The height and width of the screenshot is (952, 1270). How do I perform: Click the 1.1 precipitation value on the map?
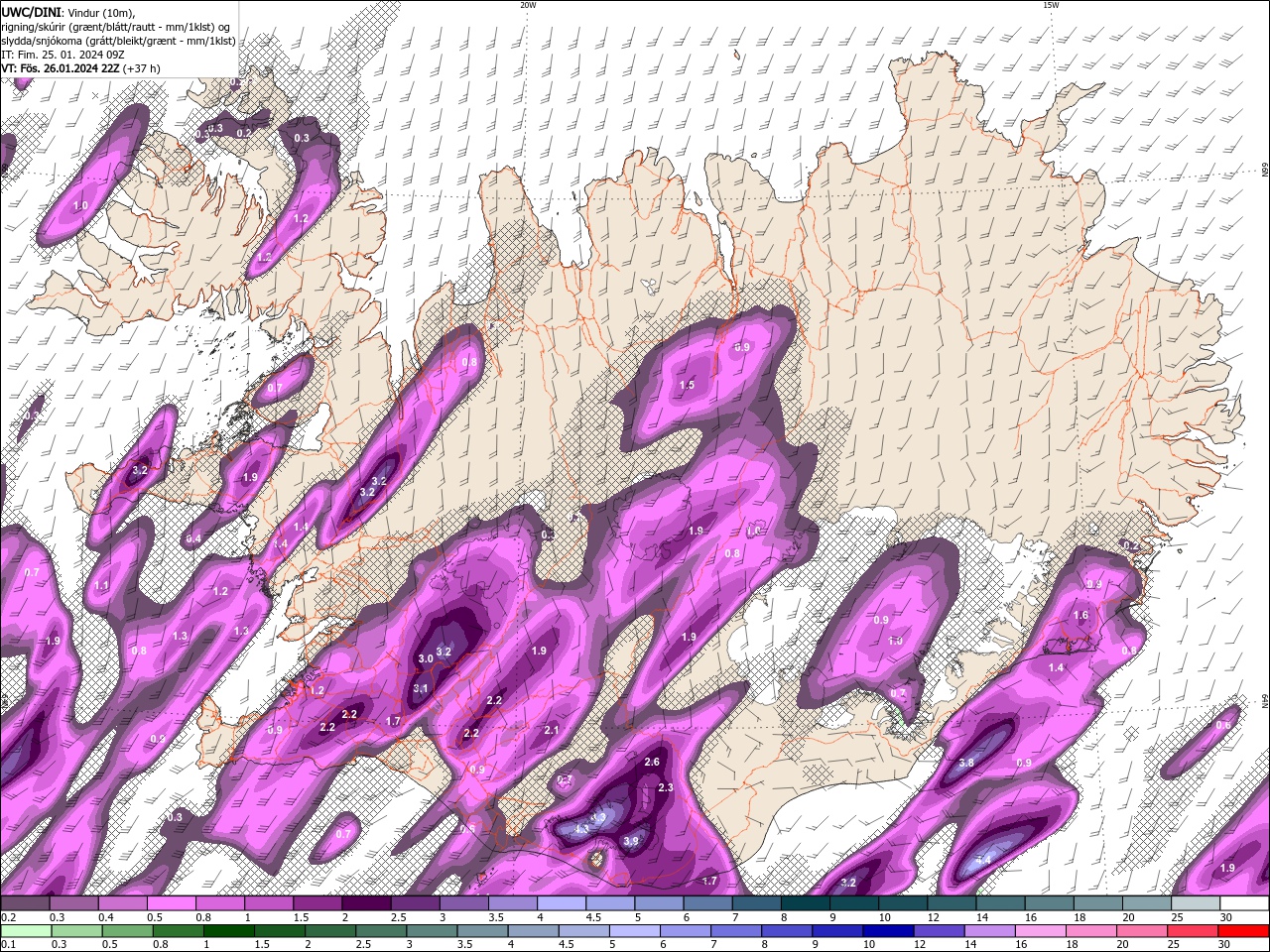101,586
